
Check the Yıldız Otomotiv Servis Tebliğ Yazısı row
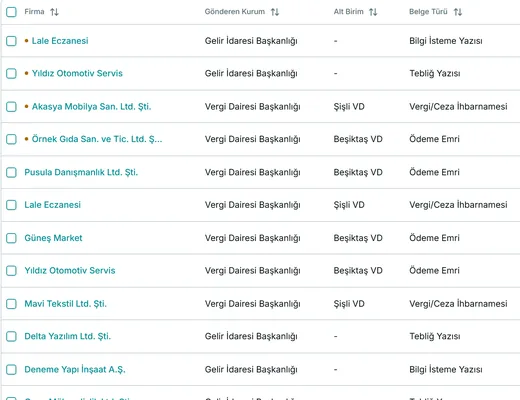point(11,73)
